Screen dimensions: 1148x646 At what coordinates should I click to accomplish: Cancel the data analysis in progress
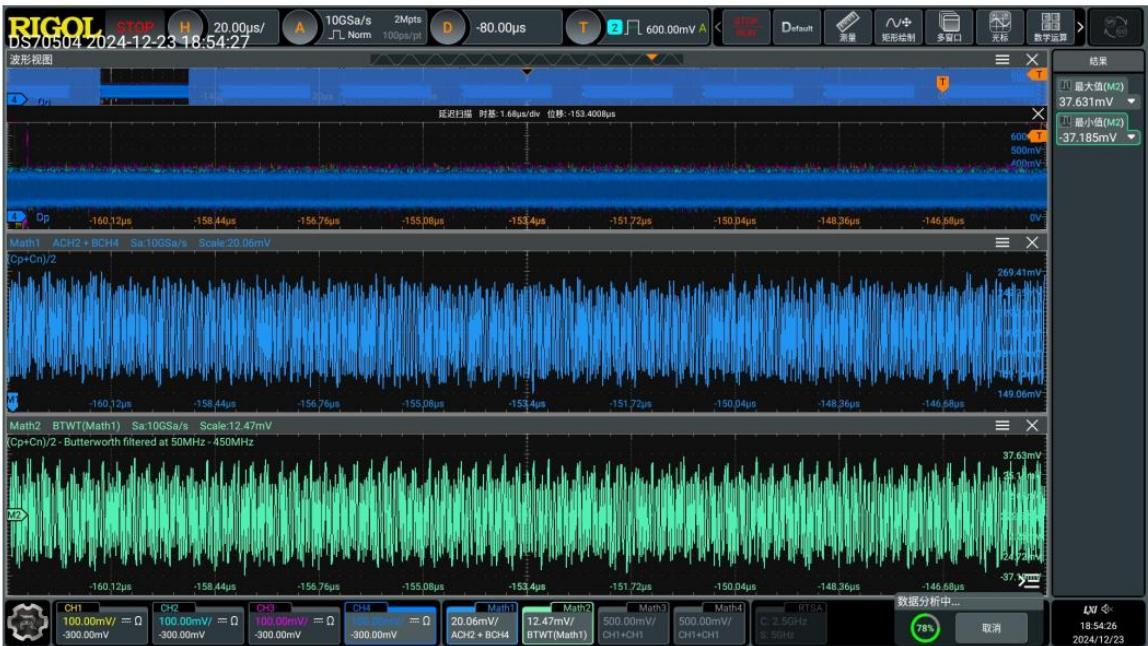991,628
